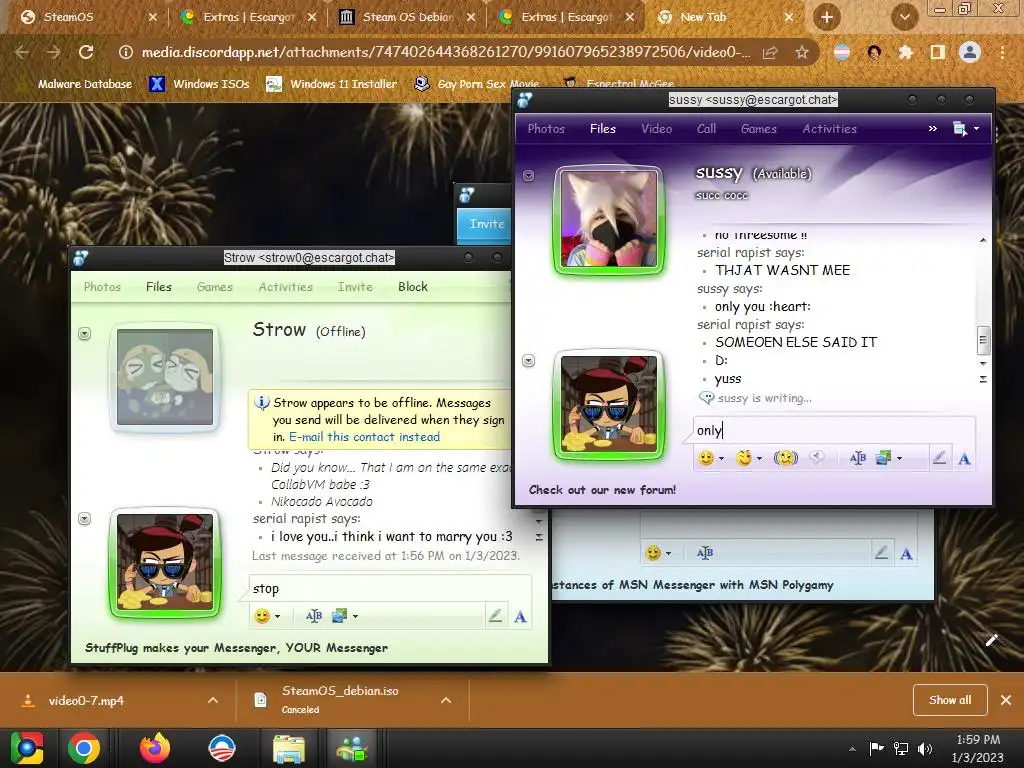
Task: Click the Chrome reload page icon
Action: [86, 52]
